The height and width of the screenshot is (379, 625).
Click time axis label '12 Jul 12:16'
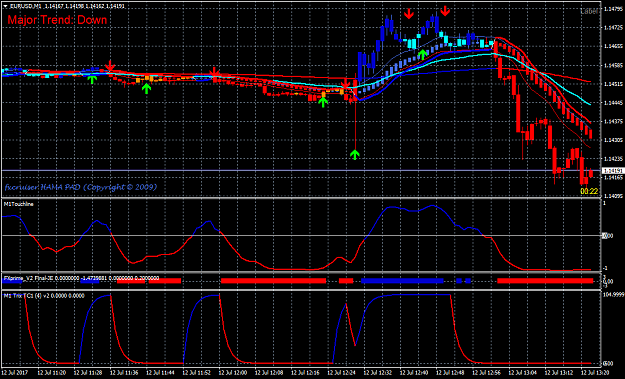click(305, 373)
